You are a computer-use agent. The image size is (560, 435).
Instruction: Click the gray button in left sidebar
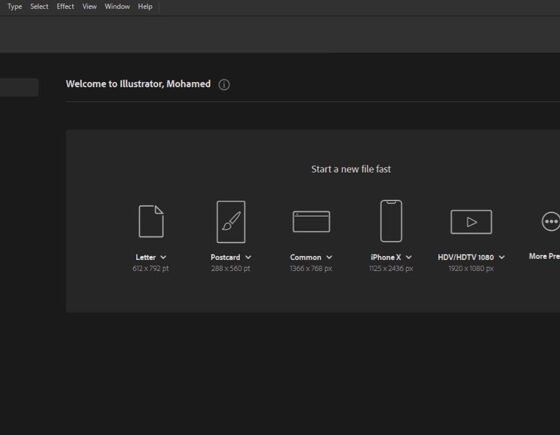click(x=19, y=88)
